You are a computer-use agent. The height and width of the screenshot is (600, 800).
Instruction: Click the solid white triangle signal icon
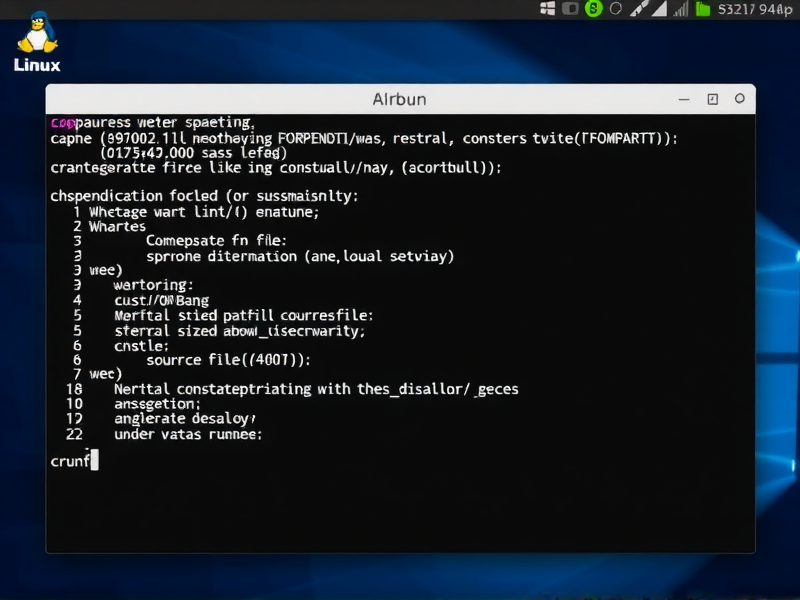coord(659,9)
